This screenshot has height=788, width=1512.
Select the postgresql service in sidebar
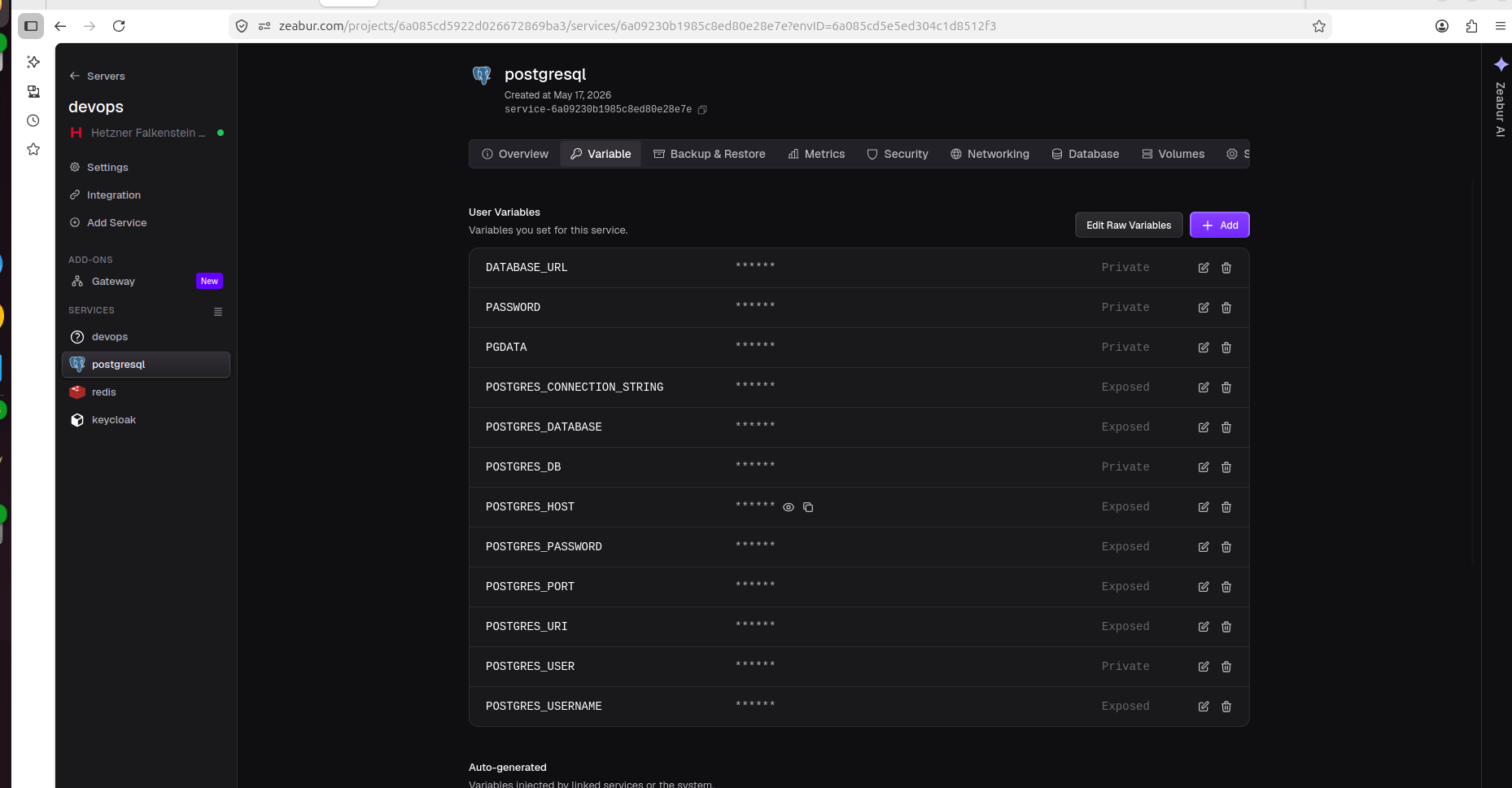146,365
